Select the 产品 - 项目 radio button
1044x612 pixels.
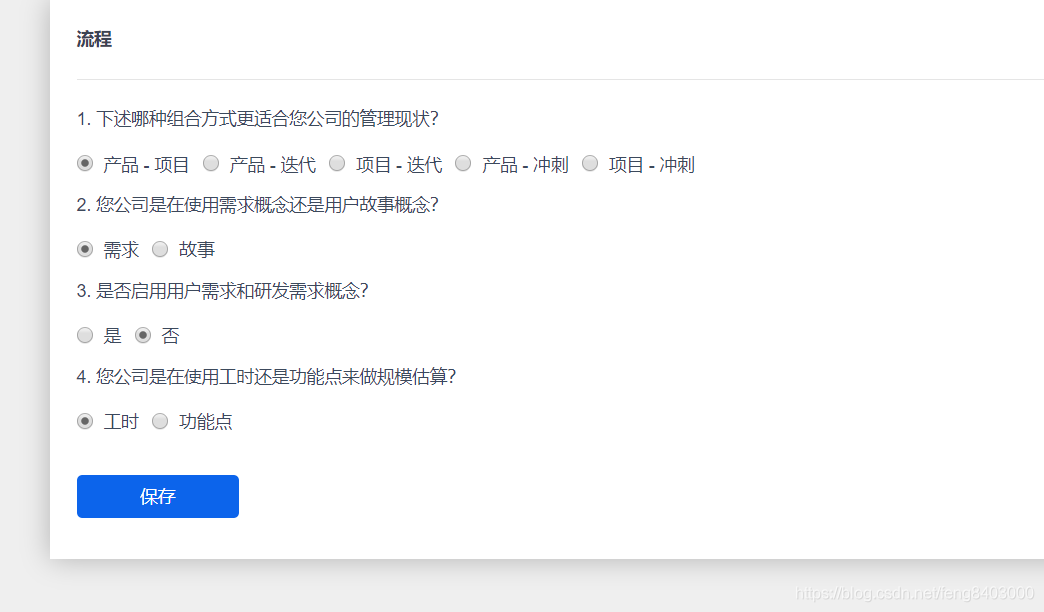click(85, 163)
